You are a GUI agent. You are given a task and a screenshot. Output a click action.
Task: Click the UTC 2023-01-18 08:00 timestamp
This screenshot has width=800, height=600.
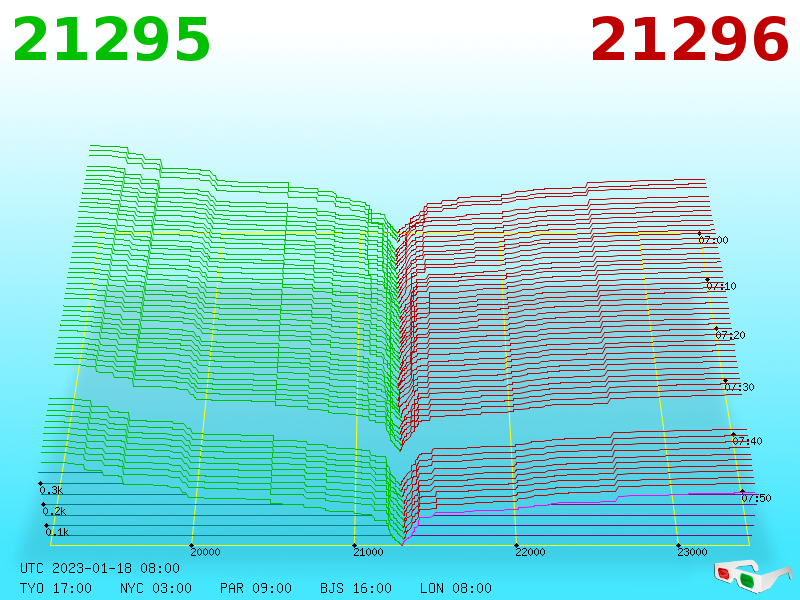[x=100, y=568]
